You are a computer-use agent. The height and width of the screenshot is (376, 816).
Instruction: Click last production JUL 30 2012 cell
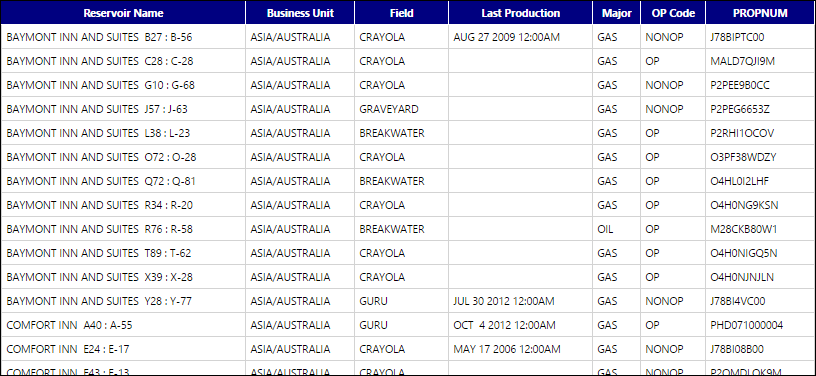(x=520, y=301)
